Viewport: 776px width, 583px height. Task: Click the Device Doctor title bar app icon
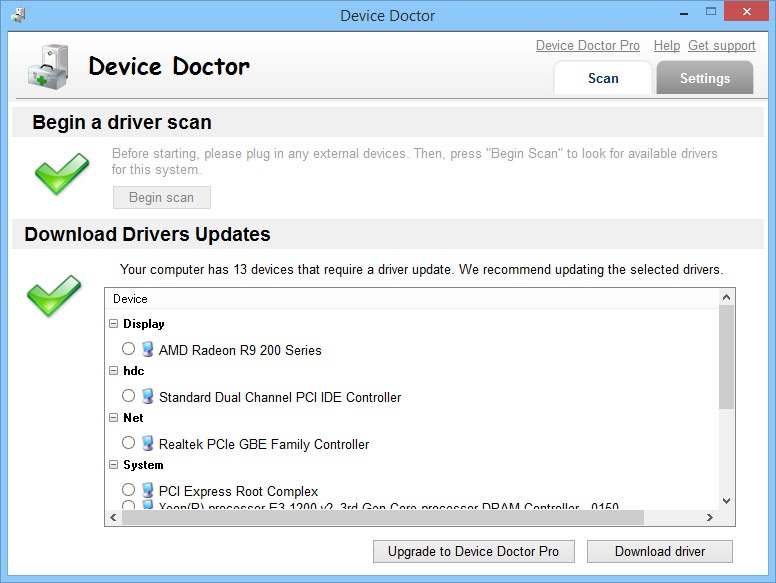pos(18,15)
